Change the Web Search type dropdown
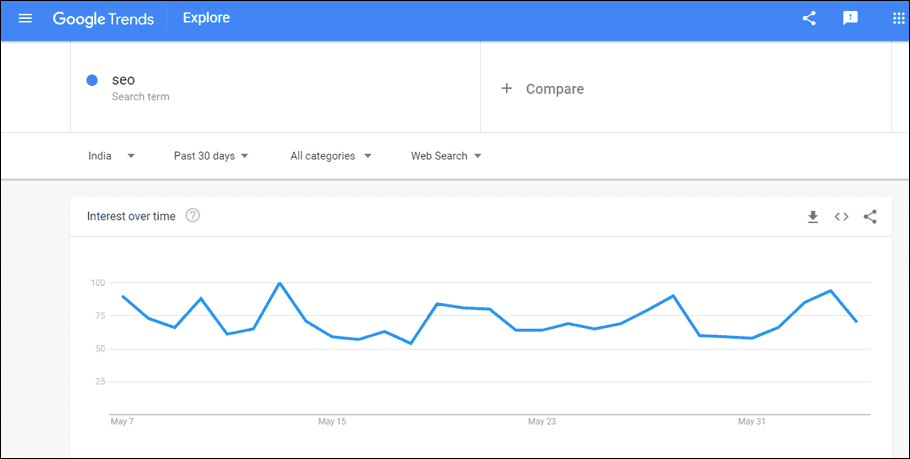Viewport: 910px width, 459px height. [x=446, y=156]
